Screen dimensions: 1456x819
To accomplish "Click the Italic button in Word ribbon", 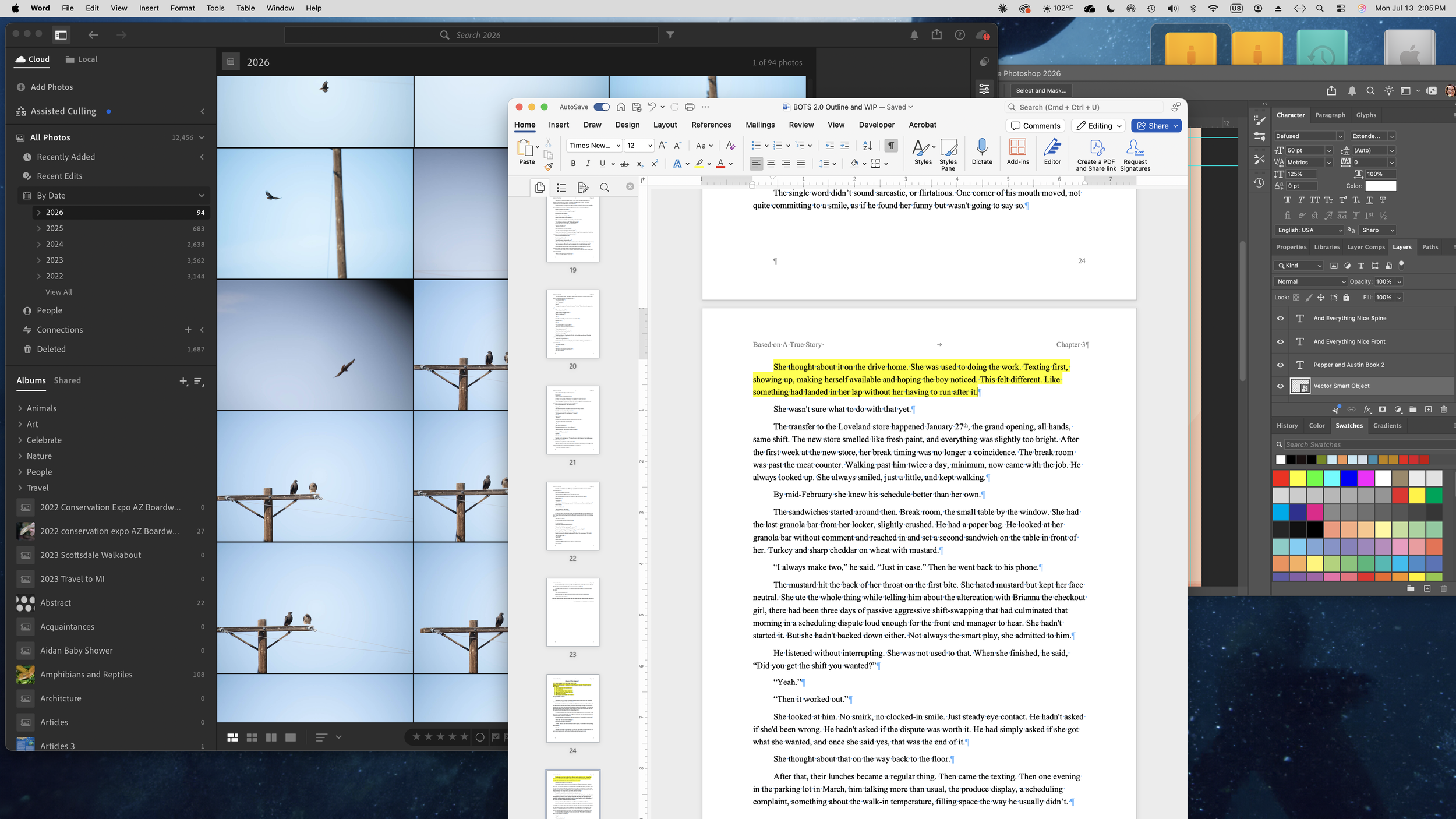I will click(588, 164).
